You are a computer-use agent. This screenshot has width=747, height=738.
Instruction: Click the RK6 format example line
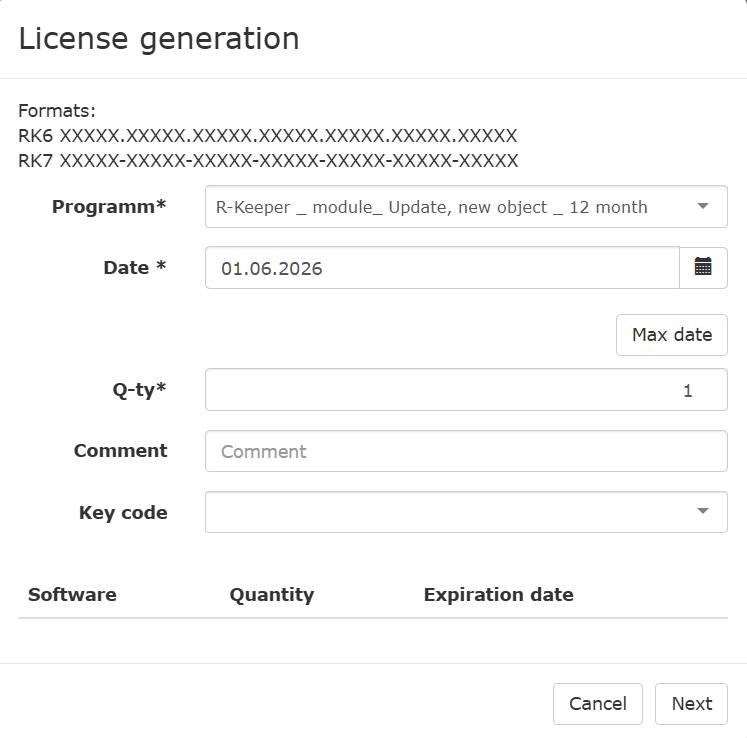pyautogui.click(x=267, y=136)
